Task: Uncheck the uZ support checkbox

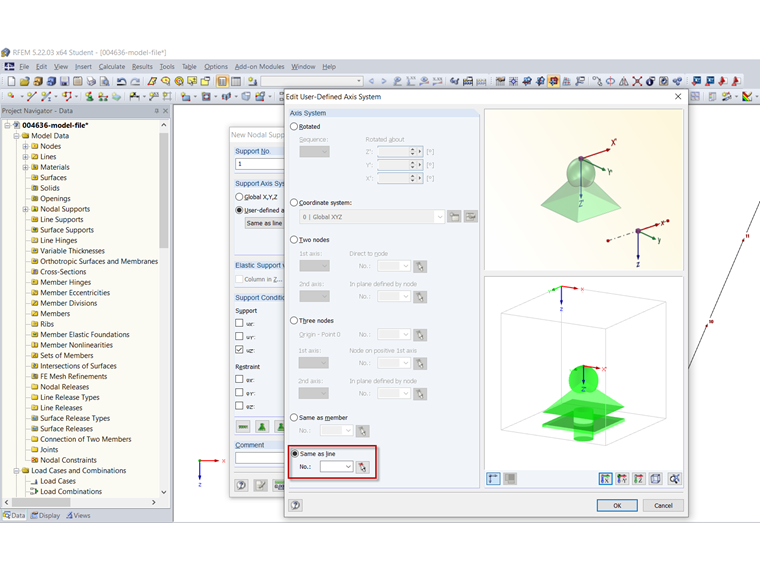Action: [x=239, y=349]
